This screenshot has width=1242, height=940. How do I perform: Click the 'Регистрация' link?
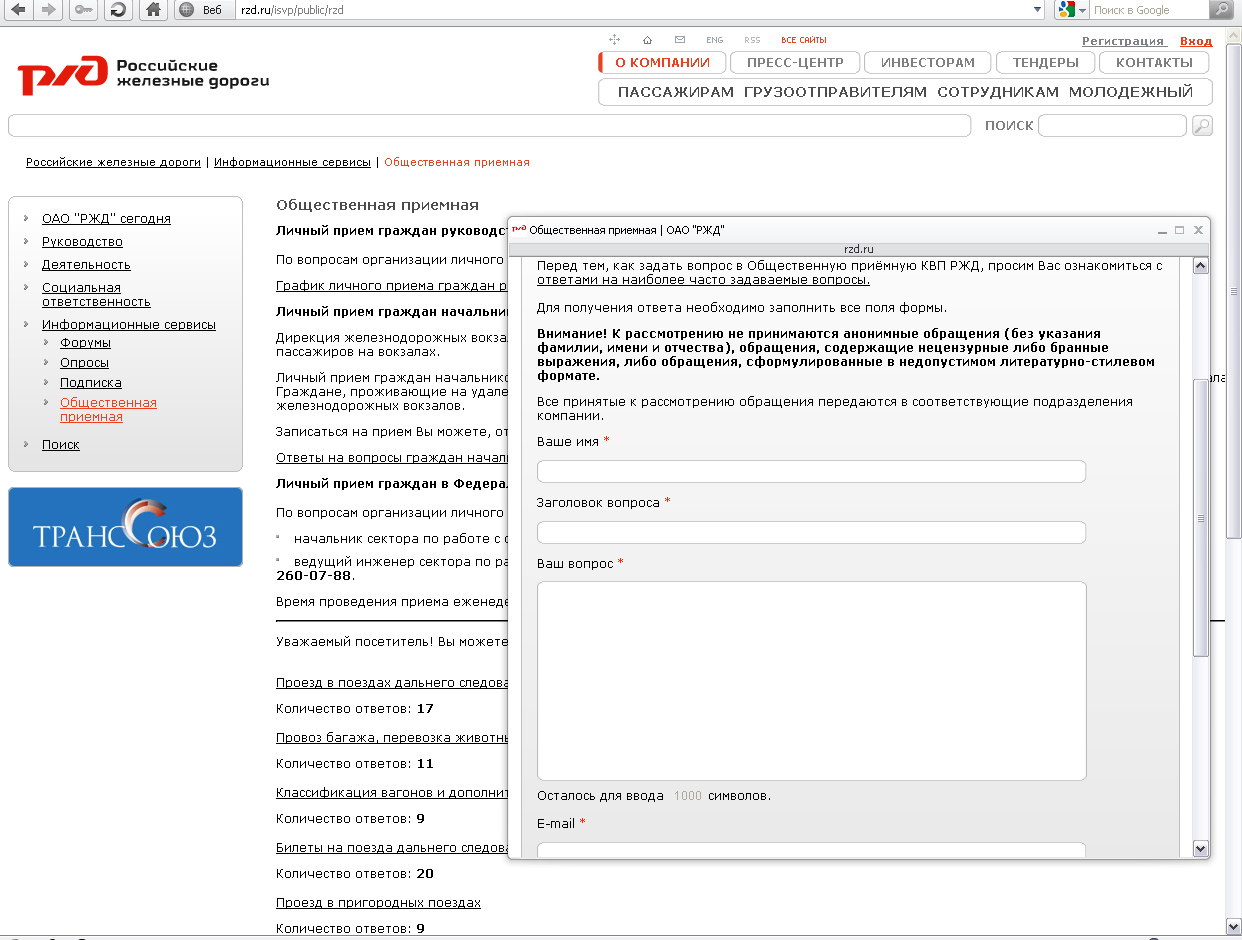click(x=1123, y=41)
